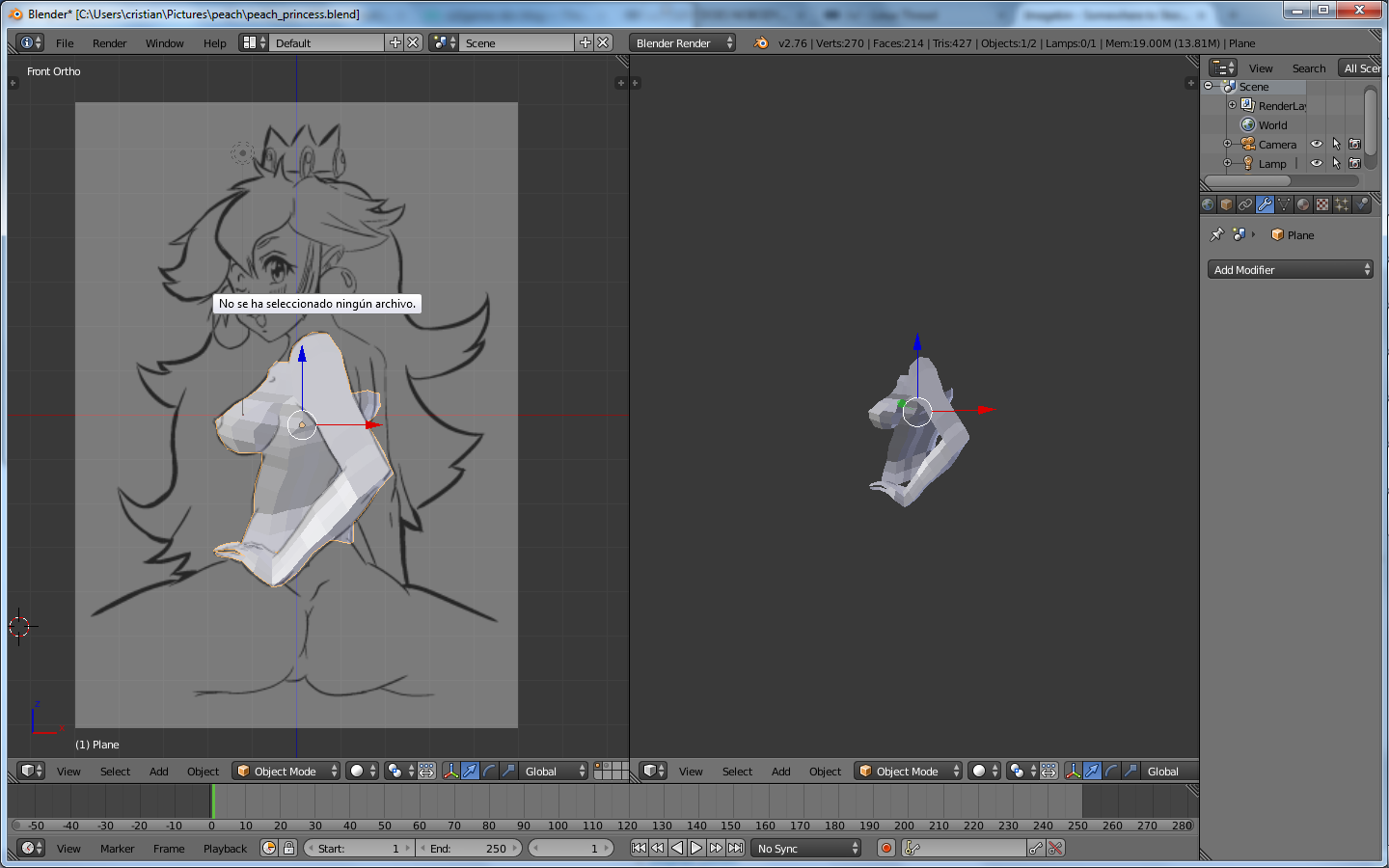This screenshot has height=868, width=1389.
Task: Open the Window menu in top bar
Action: [x=164, y=43]
